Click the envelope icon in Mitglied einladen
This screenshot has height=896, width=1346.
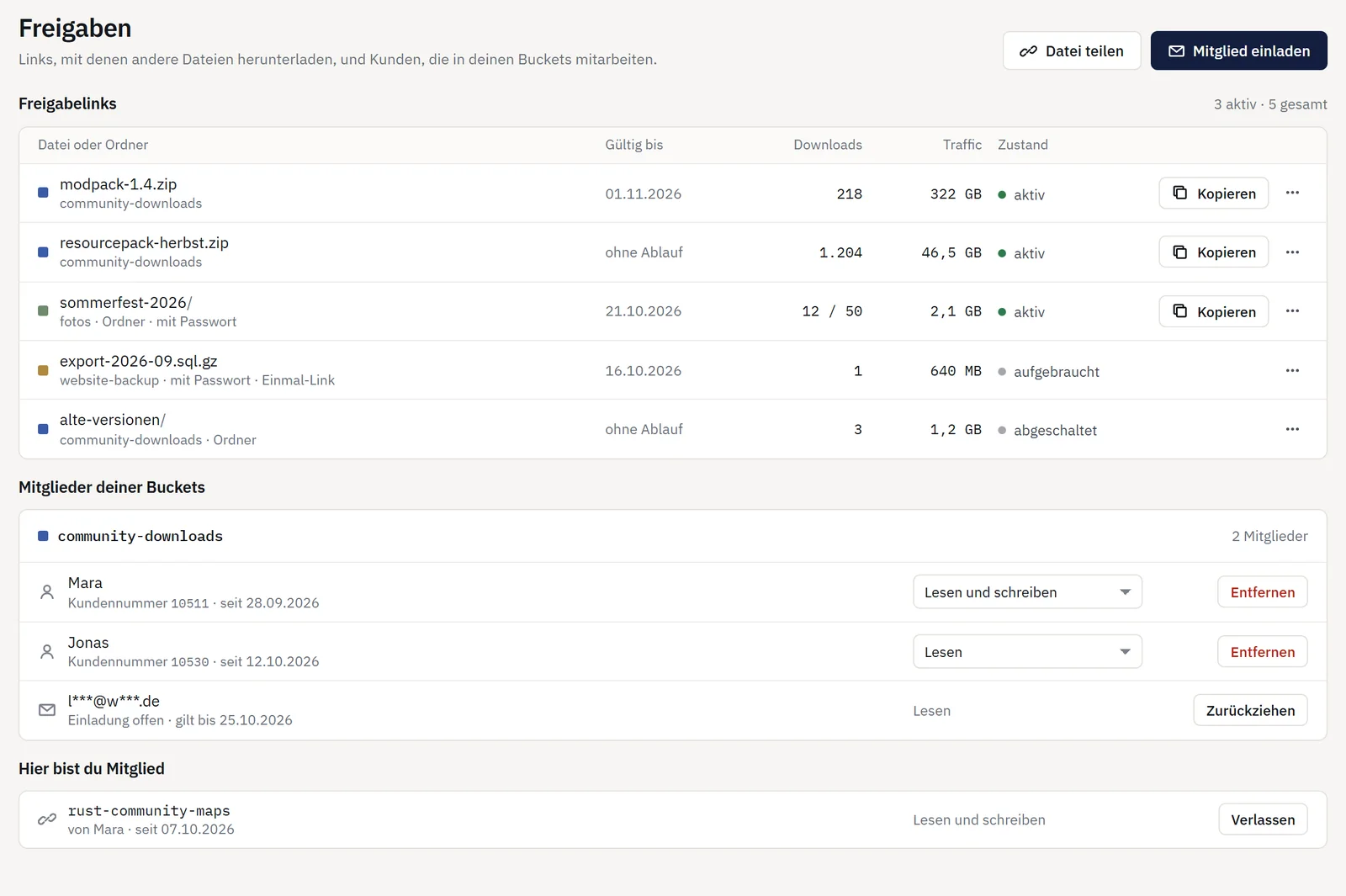click(x=1177, y=51)
